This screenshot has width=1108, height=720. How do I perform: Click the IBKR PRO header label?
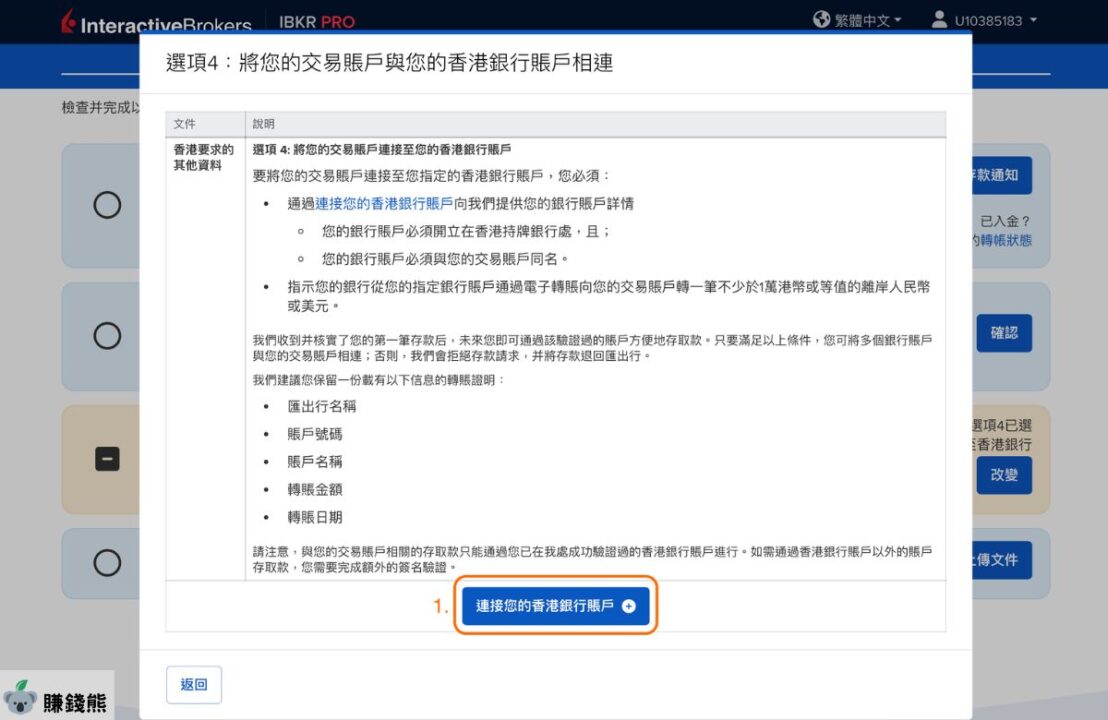pos(317,22)
